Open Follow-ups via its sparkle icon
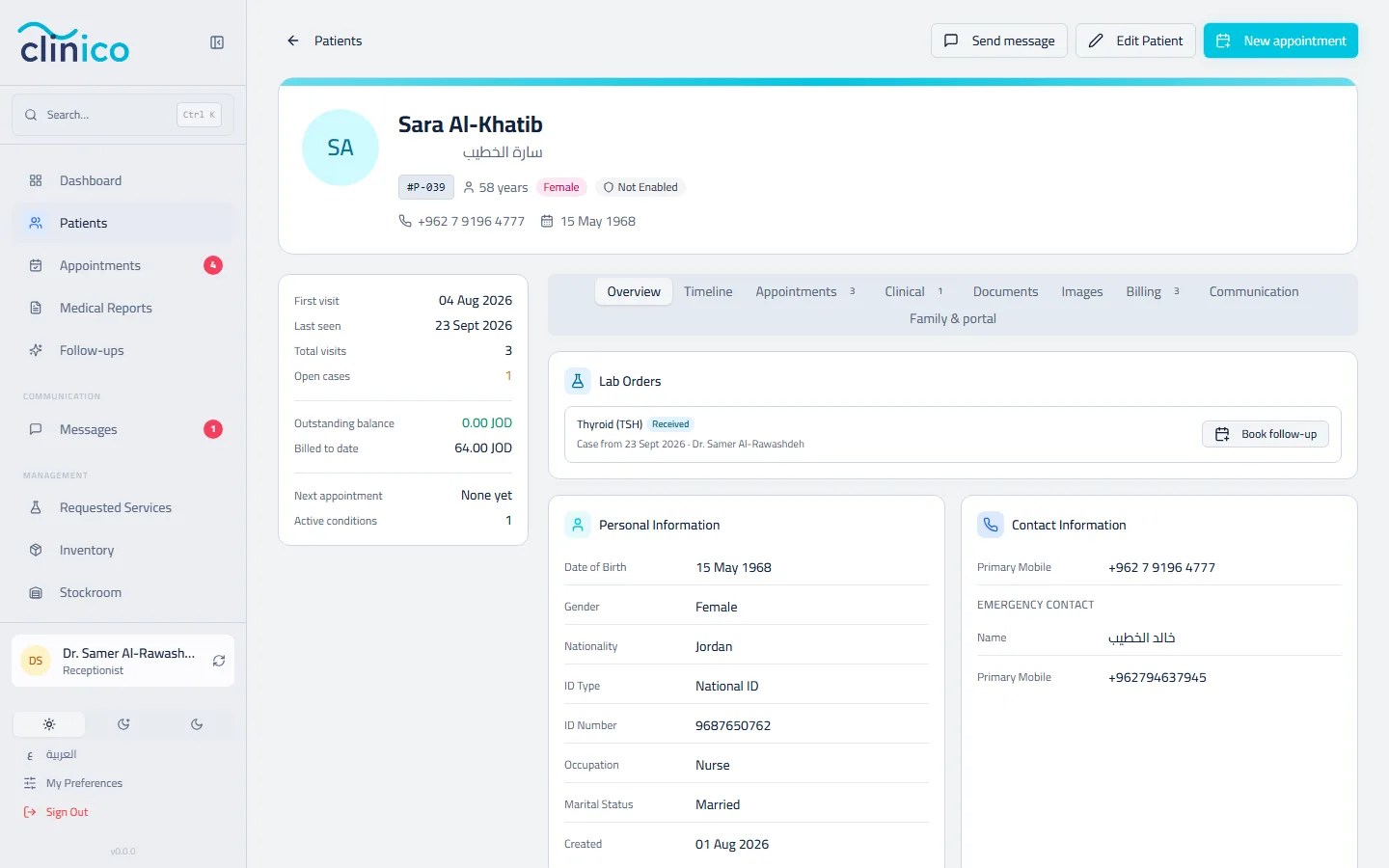Viewport: 1389px width, 868px height. coord(36,350)
